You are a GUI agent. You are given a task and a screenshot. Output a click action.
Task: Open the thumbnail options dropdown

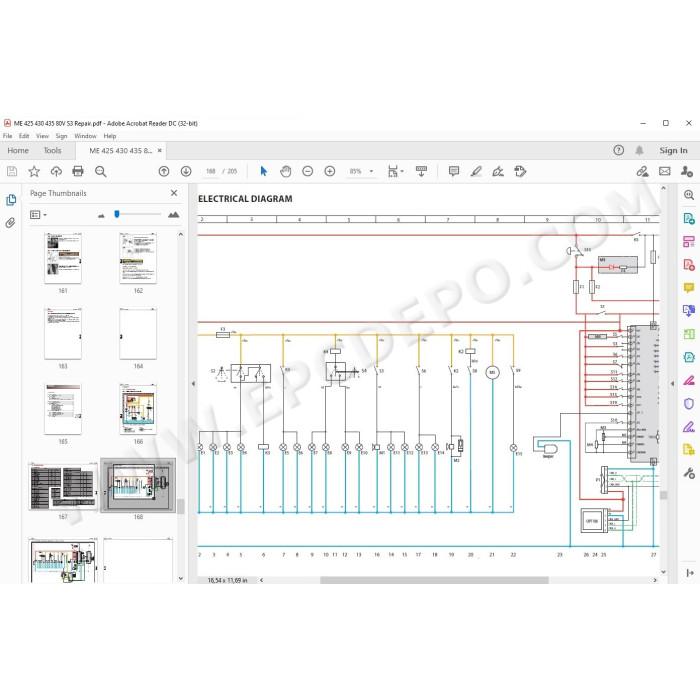38,215
